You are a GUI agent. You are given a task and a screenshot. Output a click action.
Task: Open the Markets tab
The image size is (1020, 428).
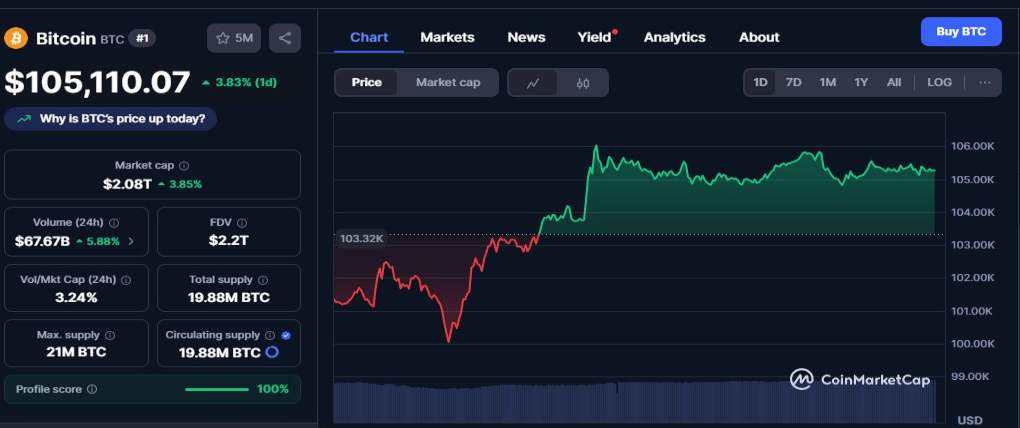click(447, 37)
